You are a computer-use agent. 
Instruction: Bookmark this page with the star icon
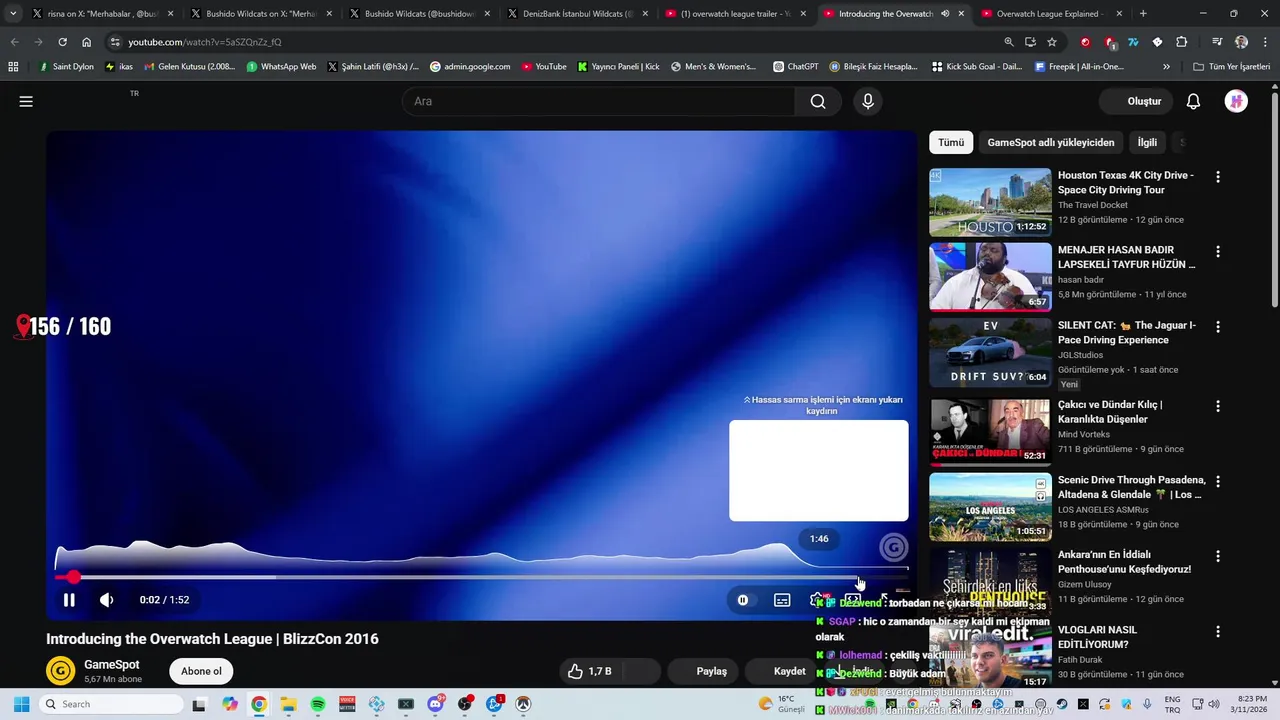1052,42
